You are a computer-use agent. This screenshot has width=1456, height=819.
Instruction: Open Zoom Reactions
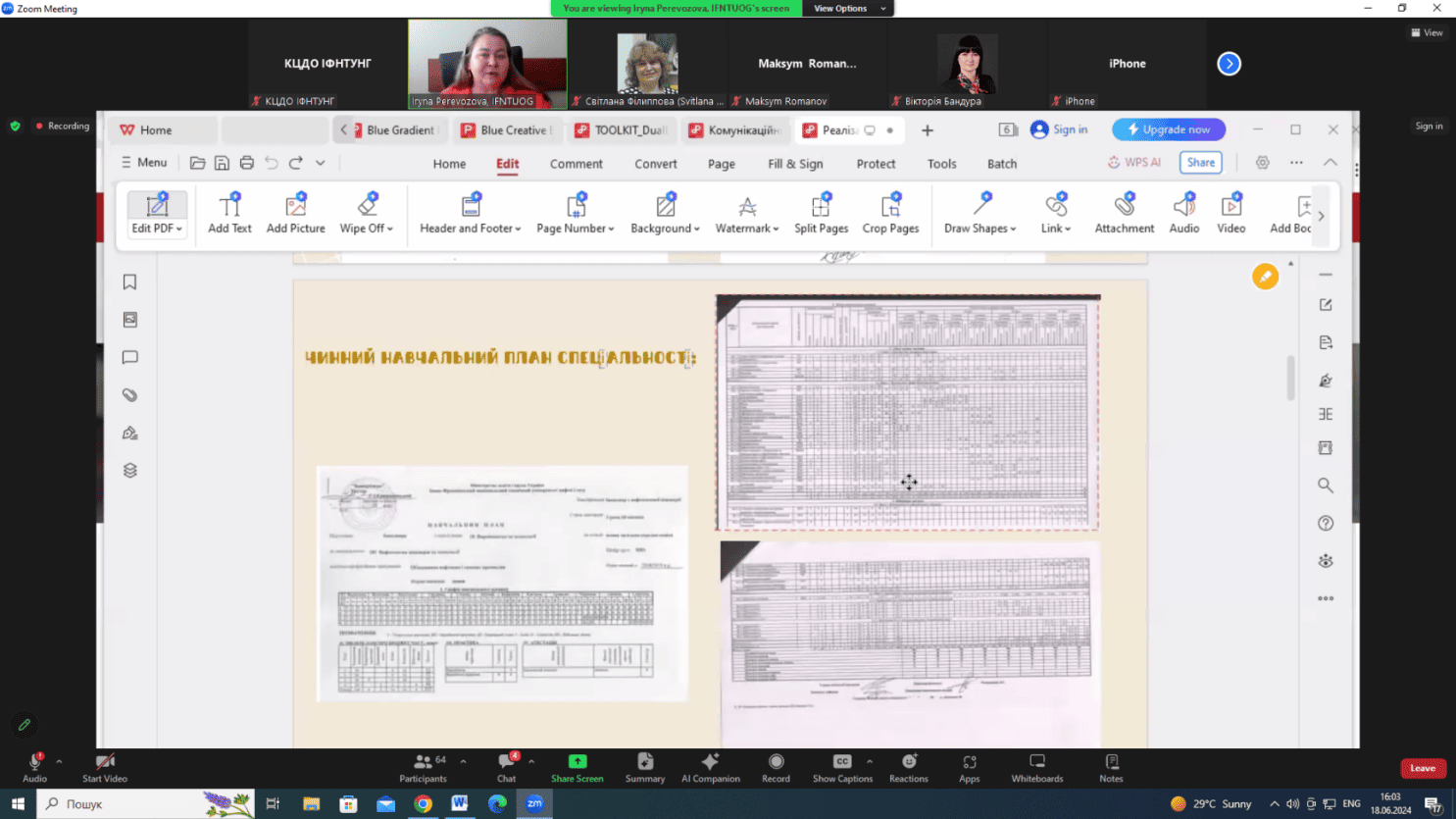[x=908, y=766]
